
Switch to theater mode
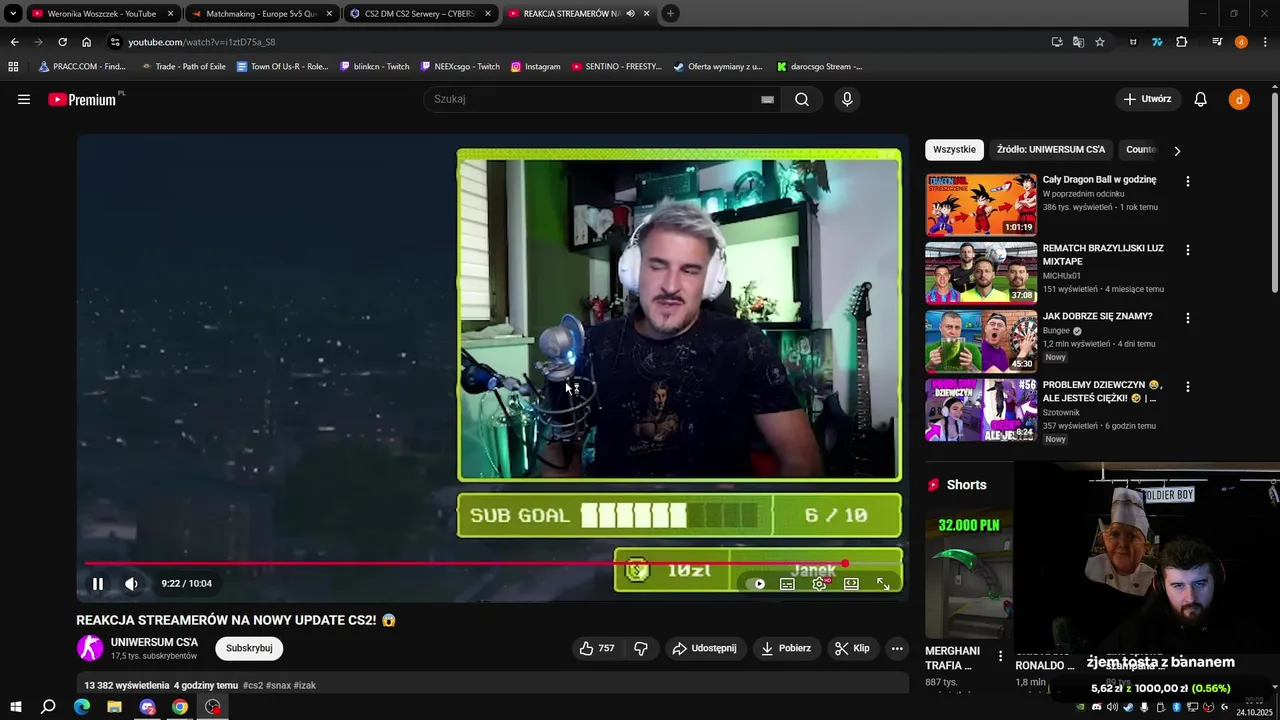pyautogui.click(x=851, y=584)
